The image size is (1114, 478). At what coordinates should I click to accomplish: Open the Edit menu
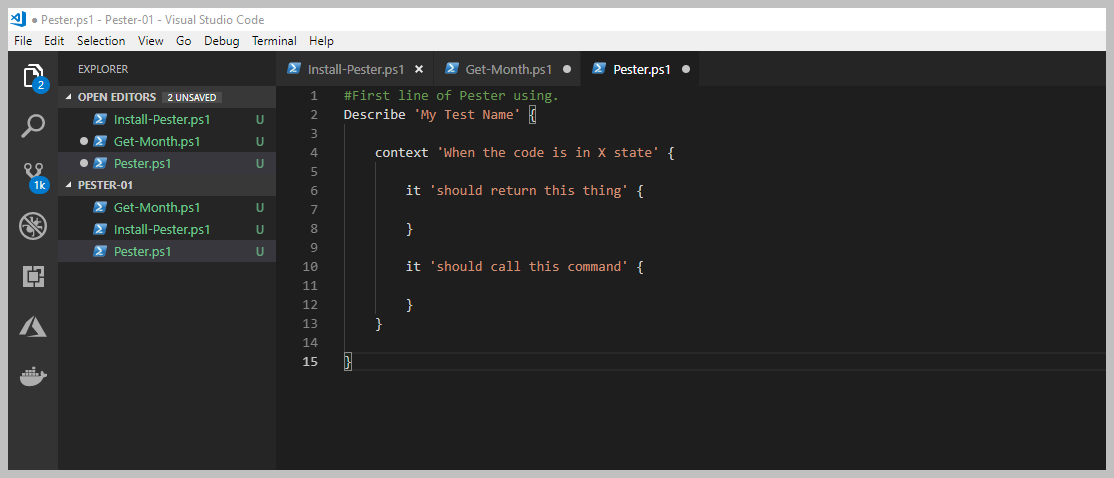tap(54, 40)
